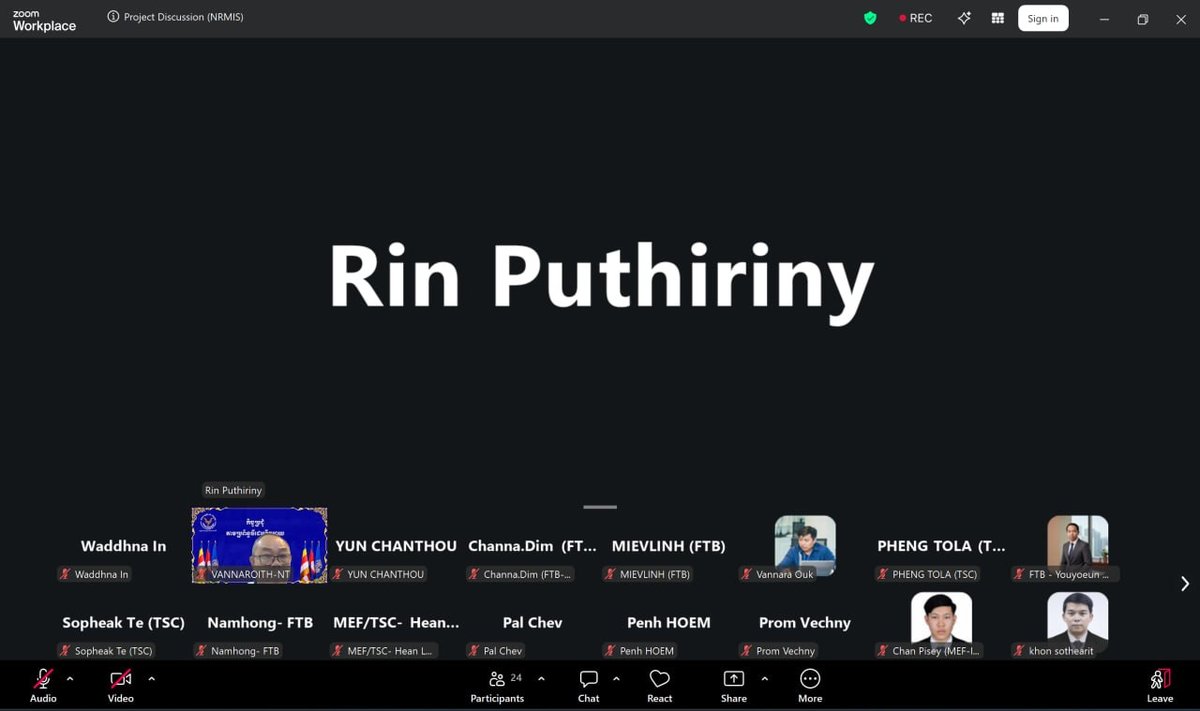1200x711 pixels.
Task: Click the Sign in button
Action: pos(1043,18)
